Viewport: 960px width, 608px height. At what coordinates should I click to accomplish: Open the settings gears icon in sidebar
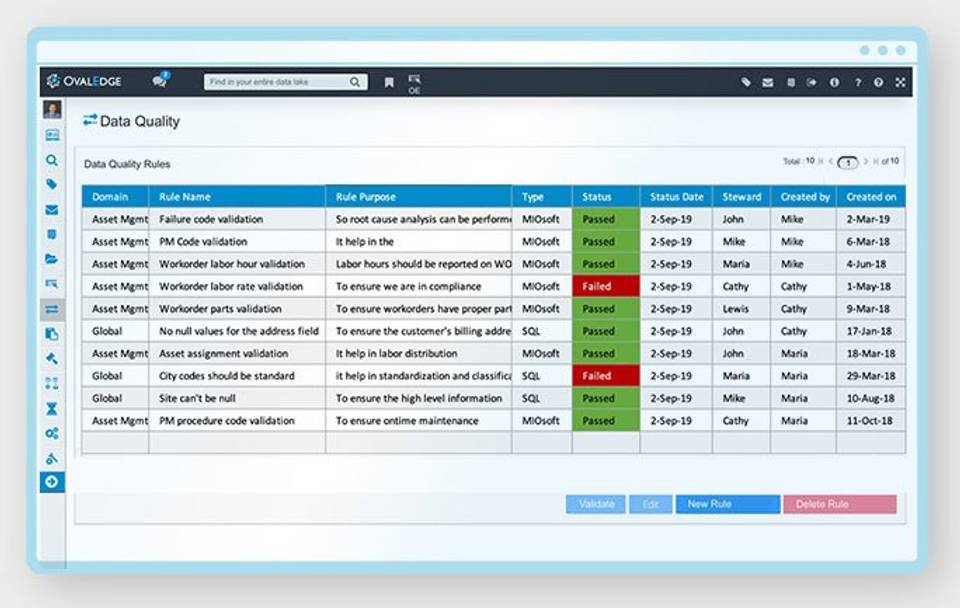pos(52,434)
